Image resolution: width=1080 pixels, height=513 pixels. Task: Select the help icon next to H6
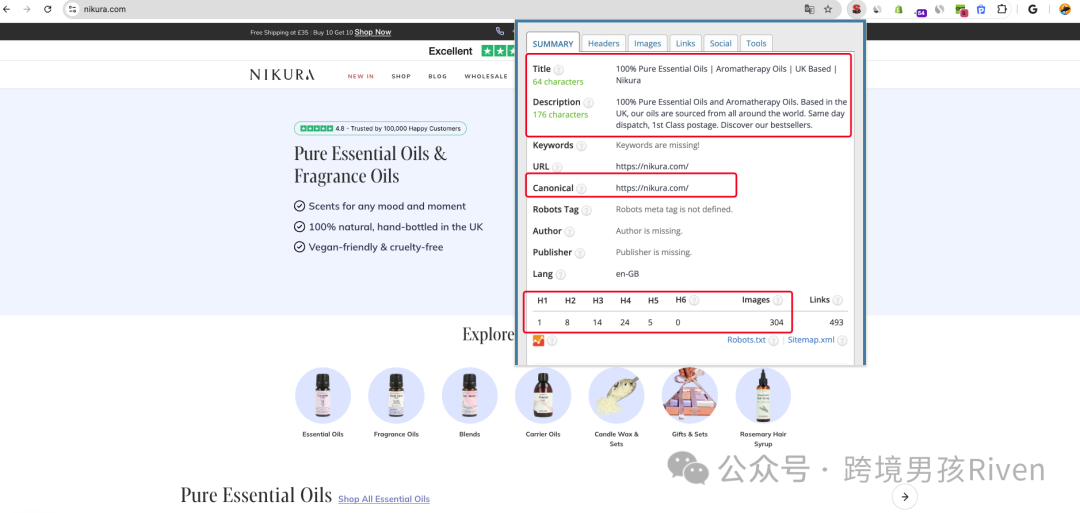pyautogui.click(x=694, y=300)
